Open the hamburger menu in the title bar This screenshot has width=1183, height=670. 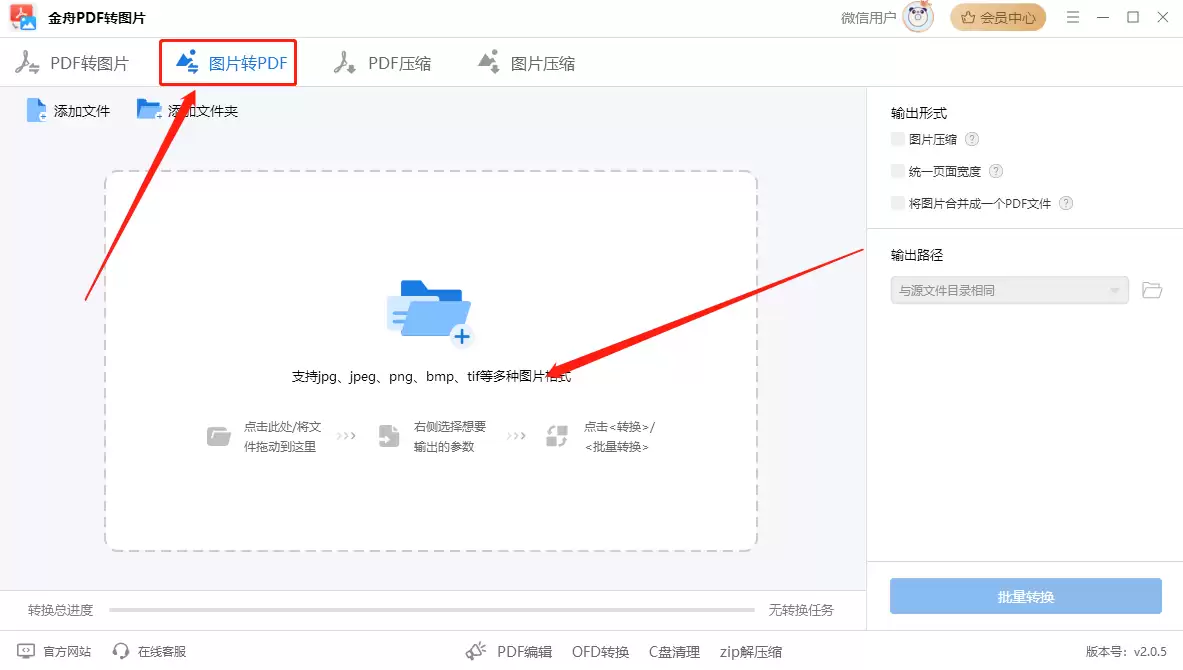[x=1072, y=17]
